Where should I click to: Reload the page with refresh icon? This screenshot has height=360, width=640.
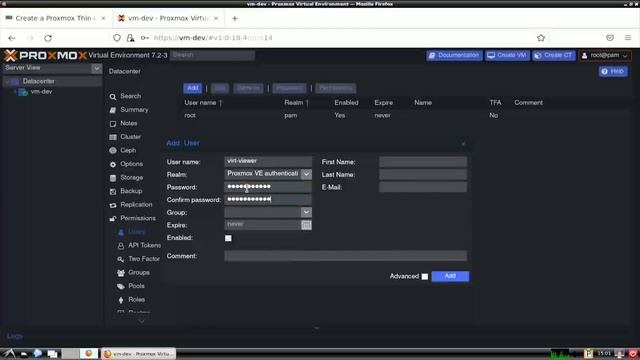tap(48, 38)
